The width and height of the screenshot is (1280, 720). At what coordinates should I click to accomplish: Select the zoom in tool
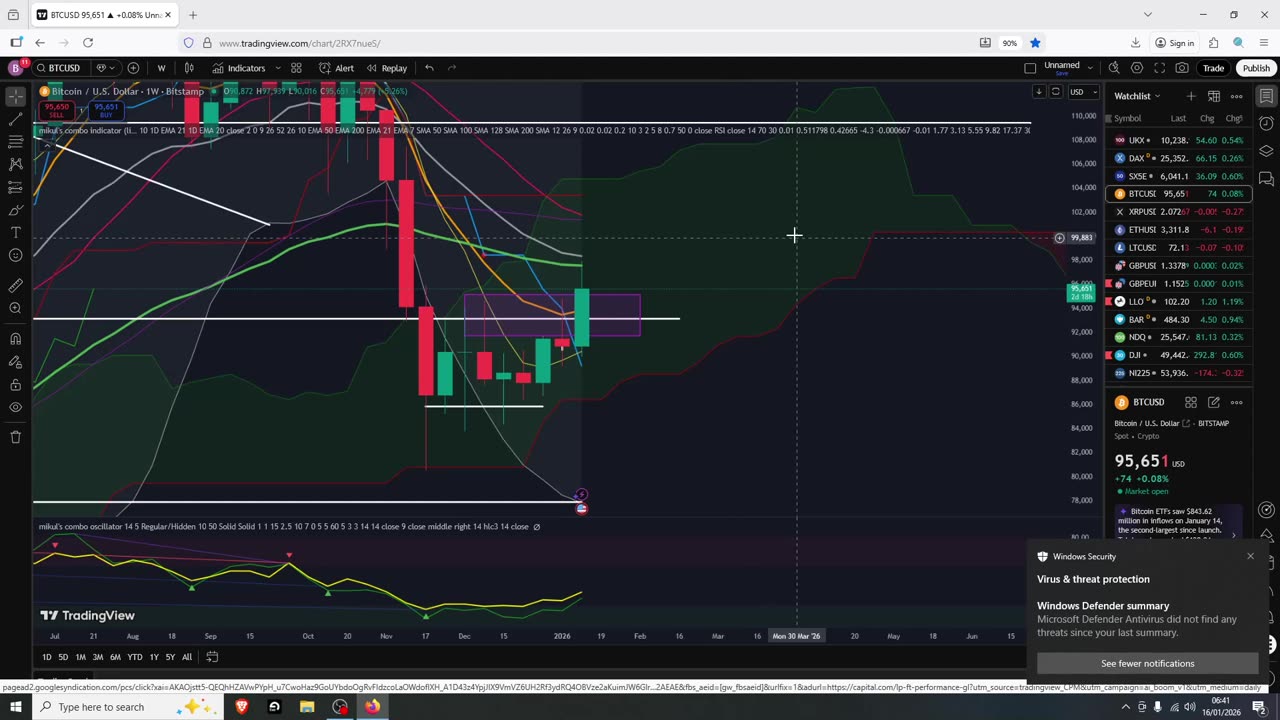tap(15, 308)
